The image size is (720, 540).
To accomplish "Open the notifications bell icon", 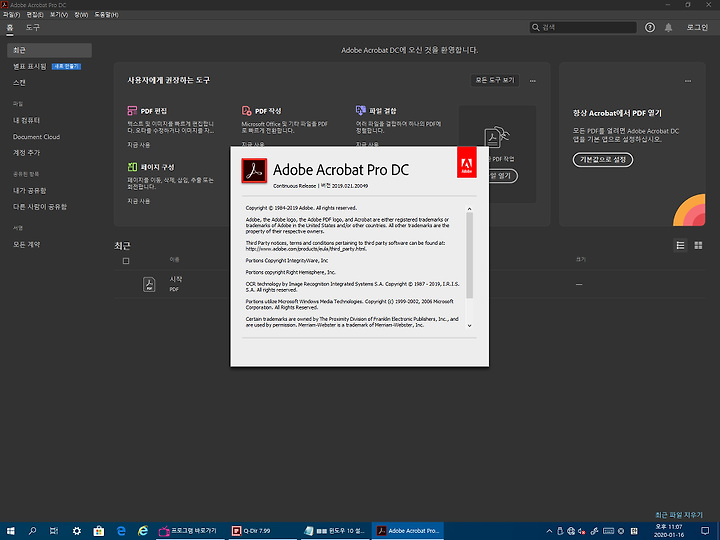I will click(x=668, y=28).
